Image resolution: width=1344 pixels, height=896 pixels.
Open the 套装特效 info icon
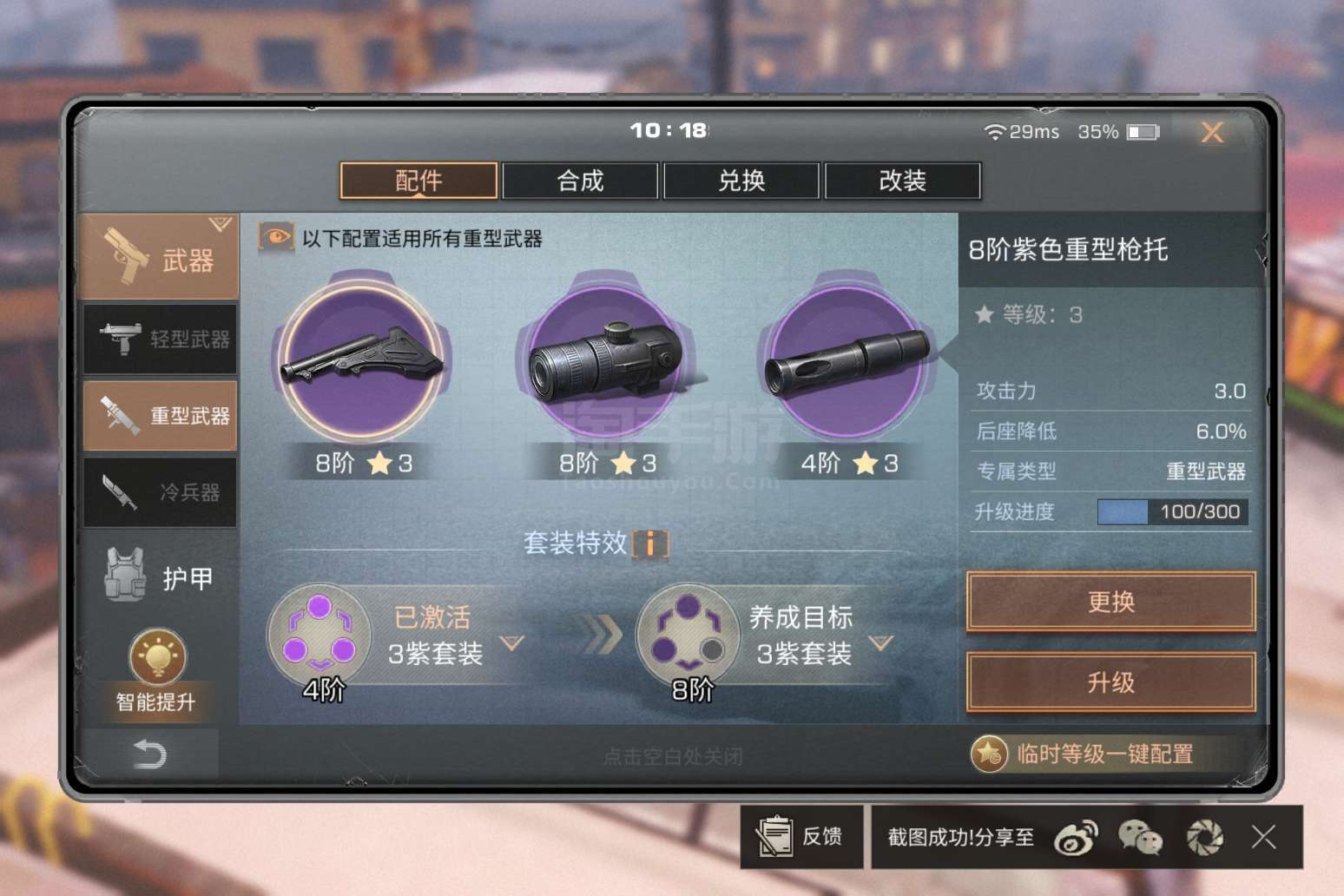650,544
